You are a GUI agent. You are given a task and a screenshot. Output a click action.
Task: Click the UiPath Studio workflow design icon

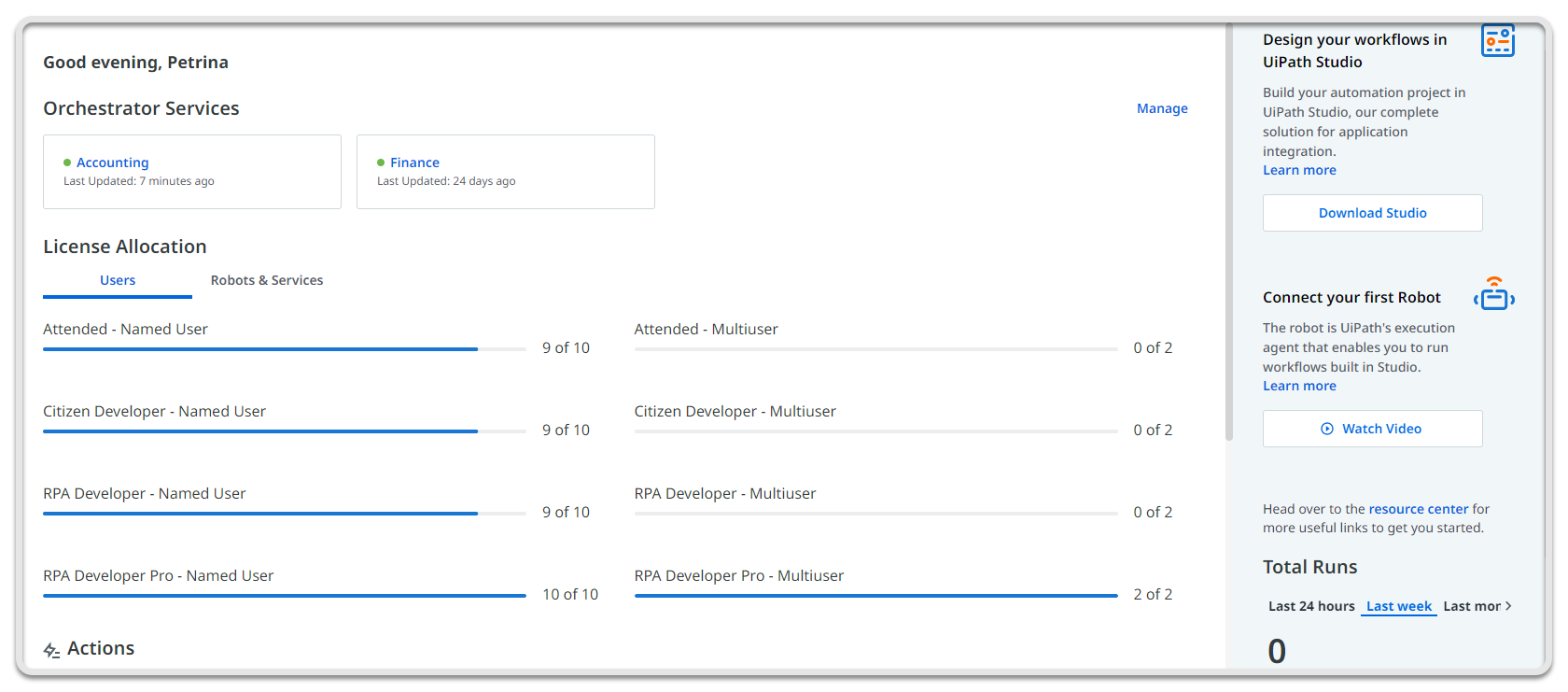(x=1497, y=41)
